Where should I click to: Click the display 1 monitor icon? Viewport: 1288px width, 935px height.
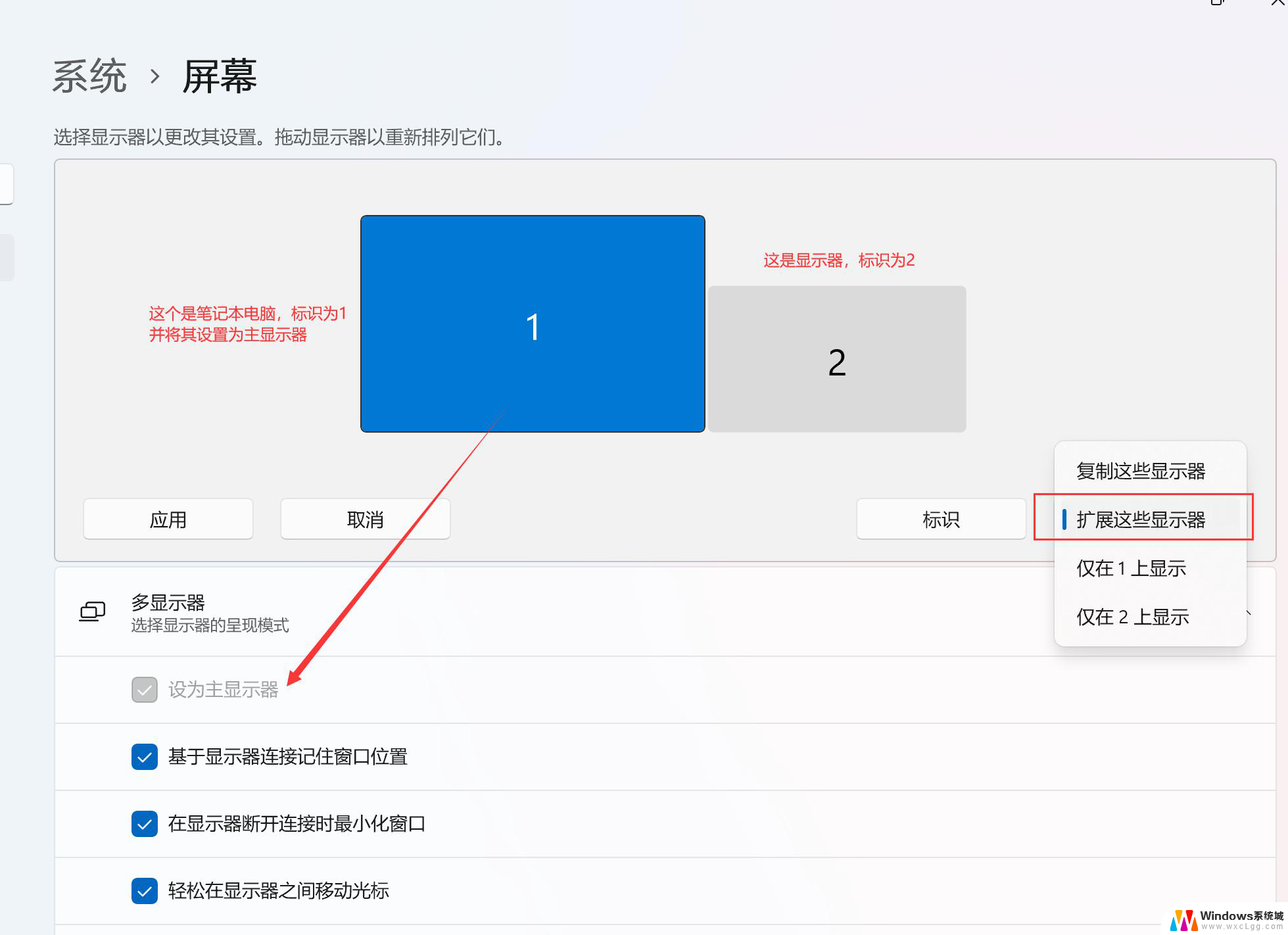[x=533, y=323]
